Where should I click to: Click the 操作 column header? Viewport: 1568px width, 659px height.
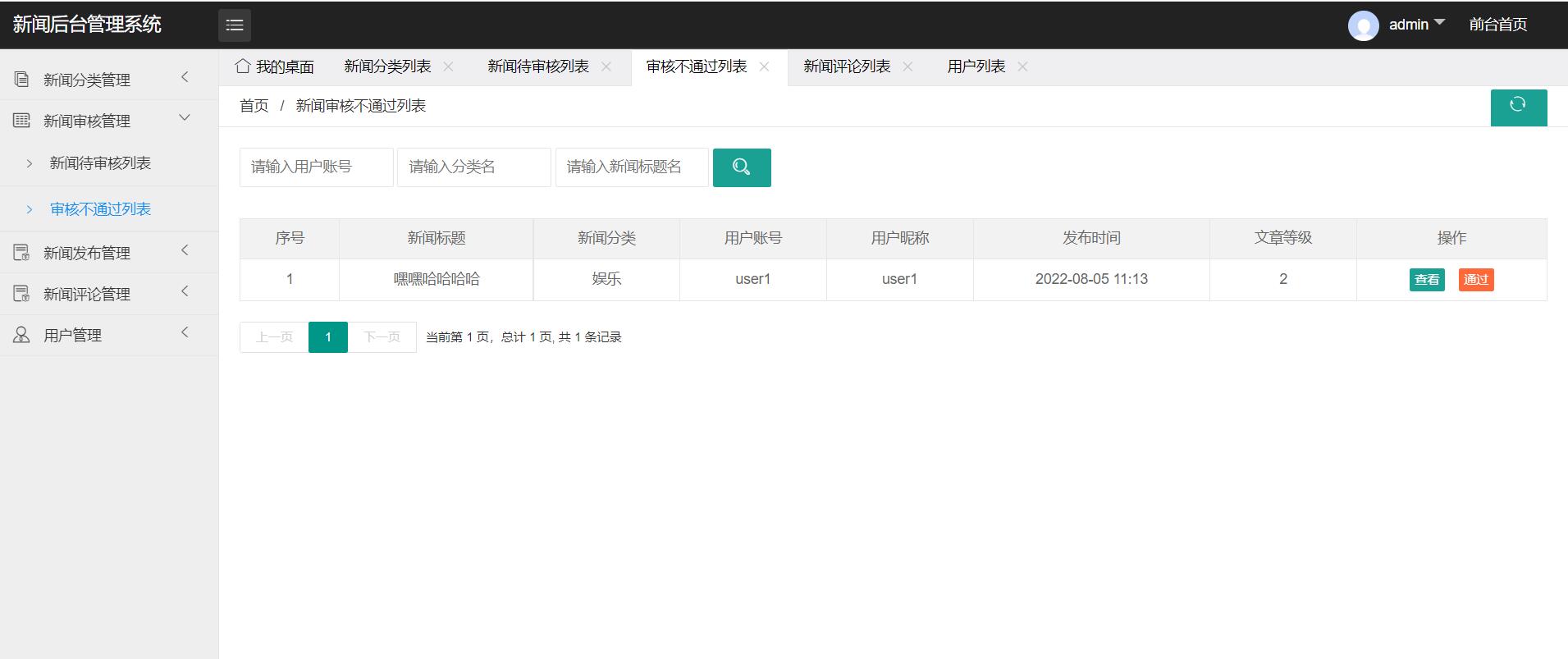pos(1451,238)
